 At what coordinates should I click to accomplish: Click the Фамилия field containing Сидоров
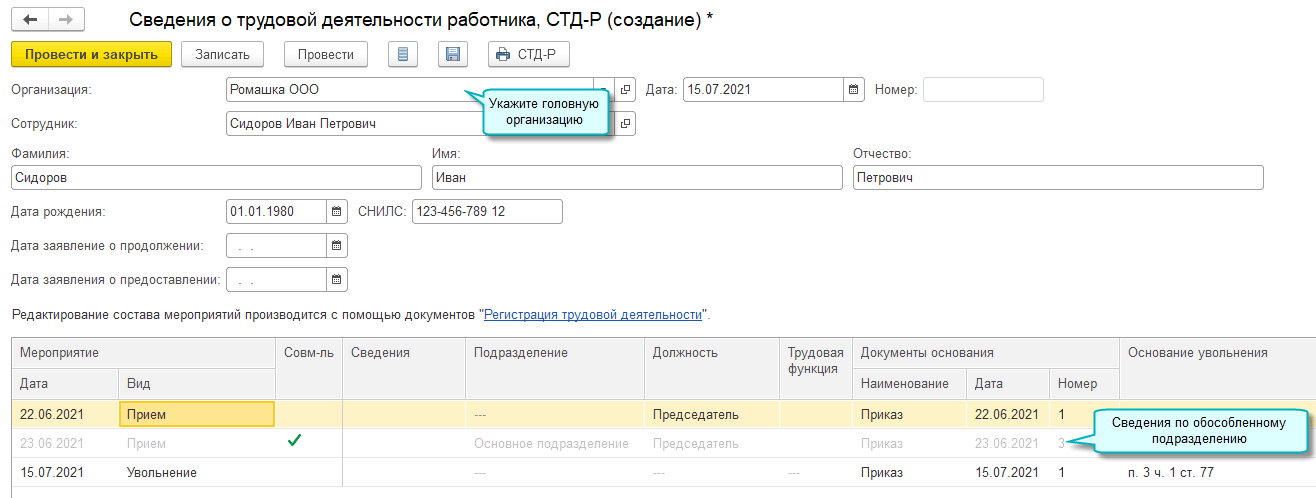pos(216,178)
